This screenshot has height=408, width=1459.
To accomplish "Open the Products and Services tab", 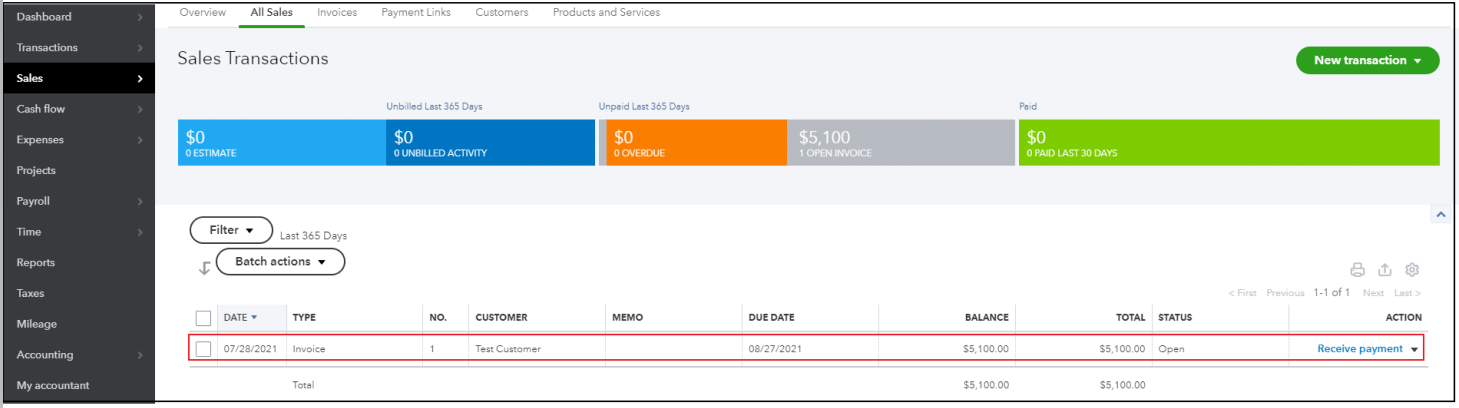I will [606, 13].
